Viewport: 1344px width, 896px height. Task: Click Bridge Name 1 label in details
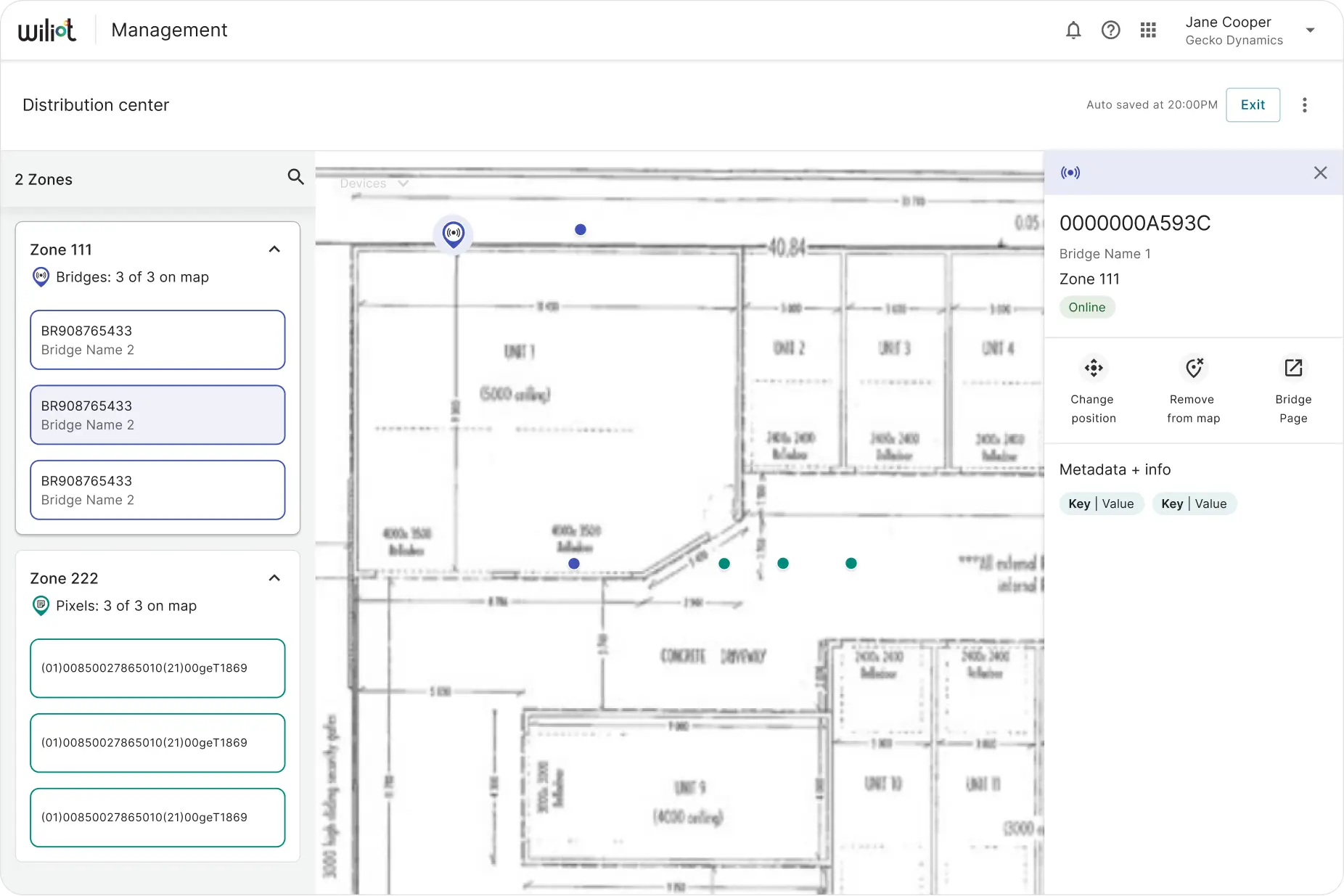click(1105, 253)
